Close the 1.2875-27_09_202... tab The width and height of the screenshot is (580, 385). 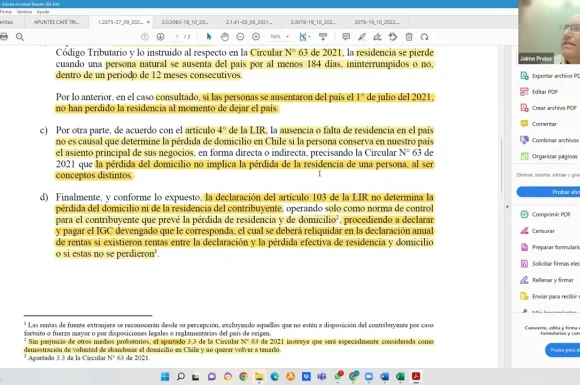click(x=148, y=22)
